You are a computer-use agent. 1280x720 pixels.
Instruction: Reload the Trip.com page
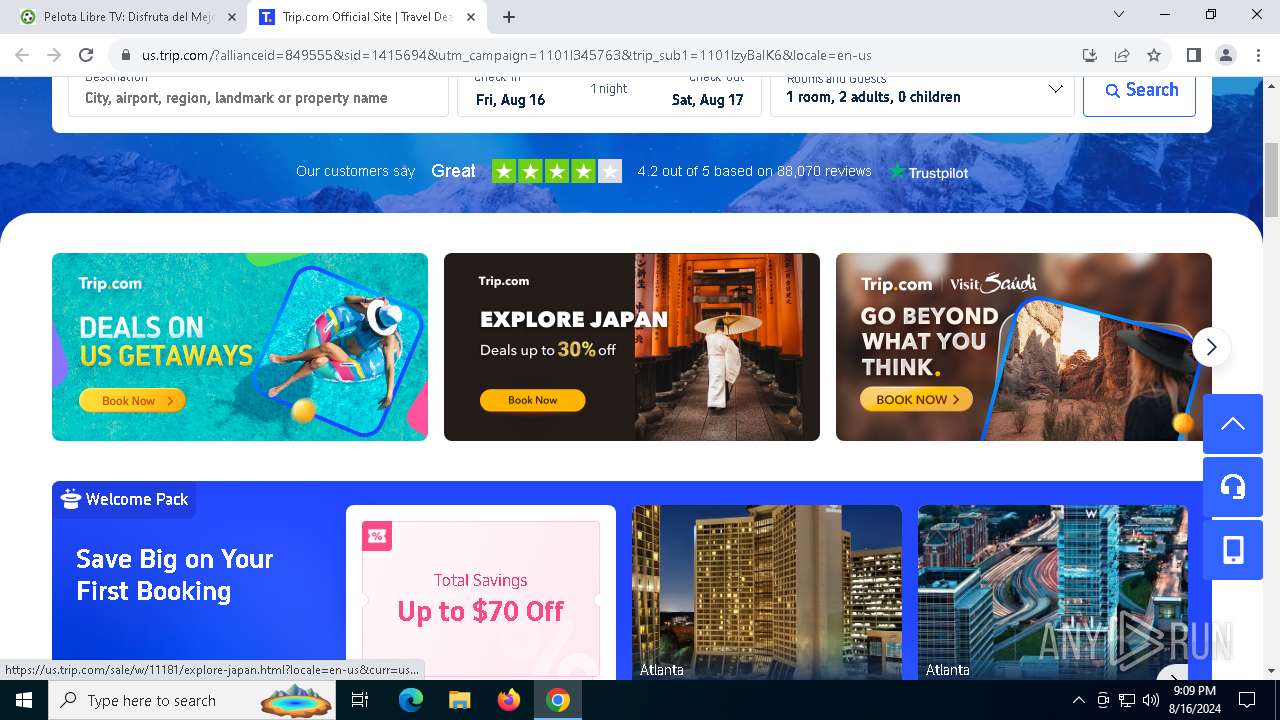point(86,55)
